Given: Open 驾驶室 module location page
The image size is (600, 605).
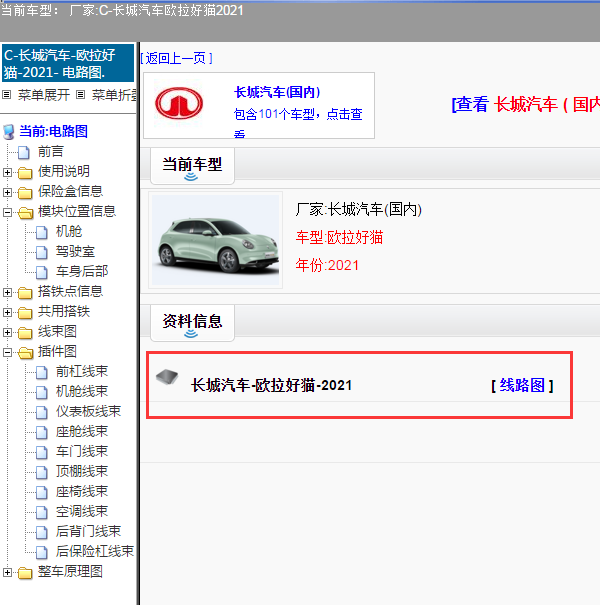Looking at the screenshot, I should click(x=75, y=252).
